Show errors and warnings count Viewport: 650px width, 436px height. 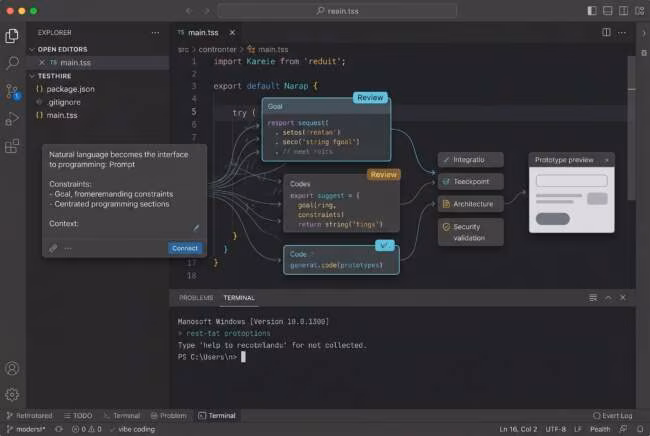click(x=87, y=429)
